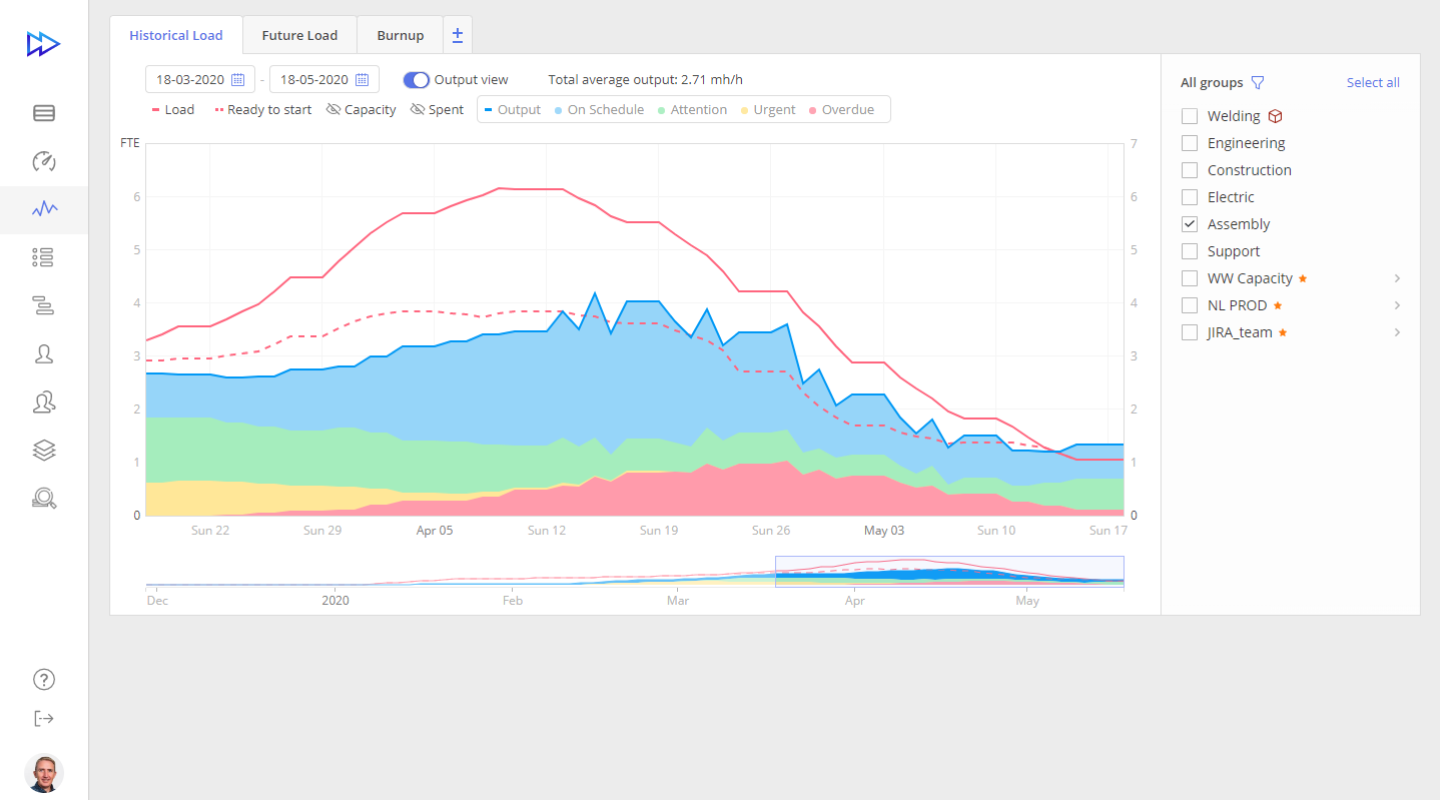The image size is (1440, 800).
Task: Click the stacked list icon in sidebar
Action: (x=44, y=113)
